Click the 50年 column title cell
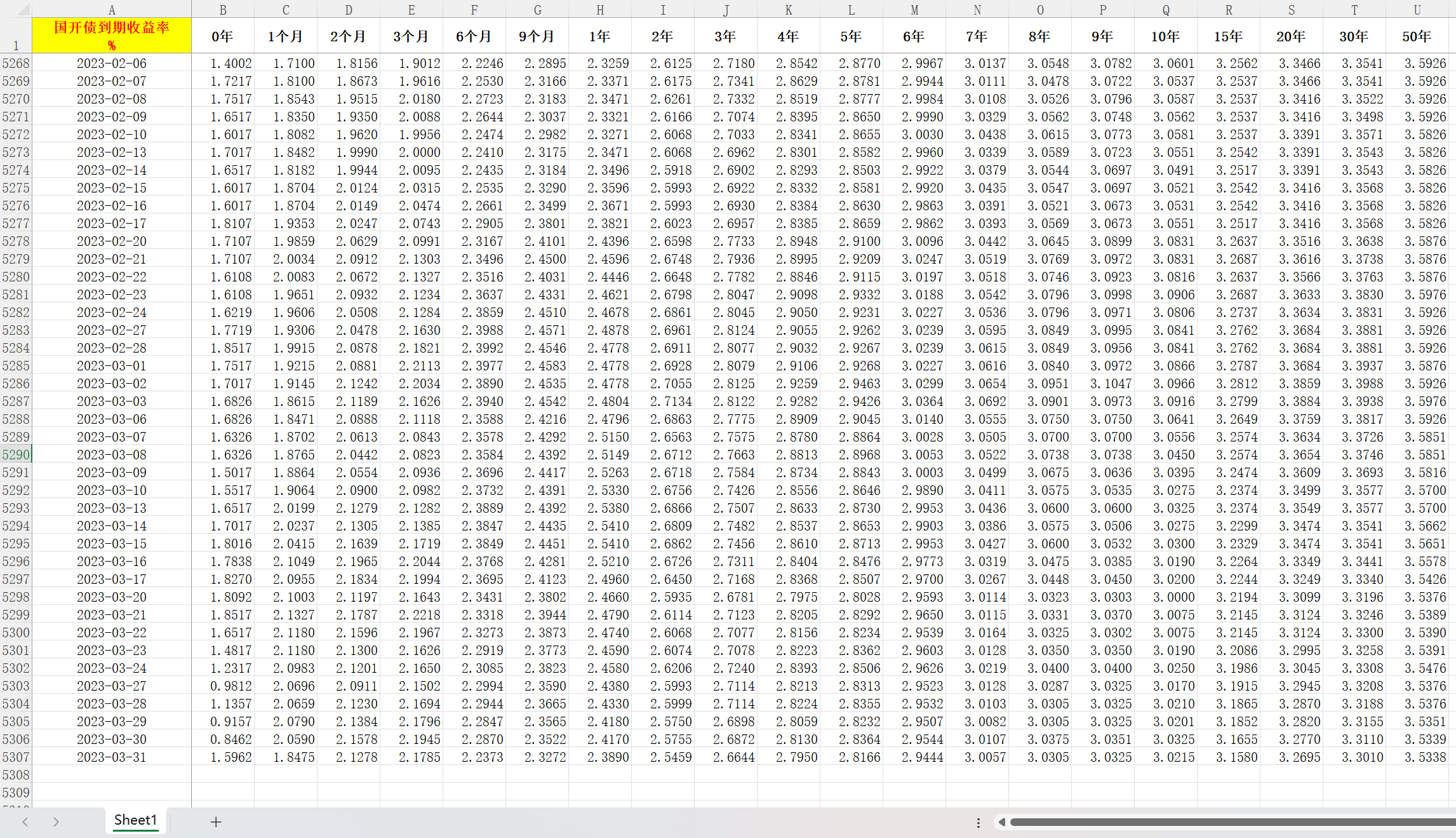 pos(1417,36)
